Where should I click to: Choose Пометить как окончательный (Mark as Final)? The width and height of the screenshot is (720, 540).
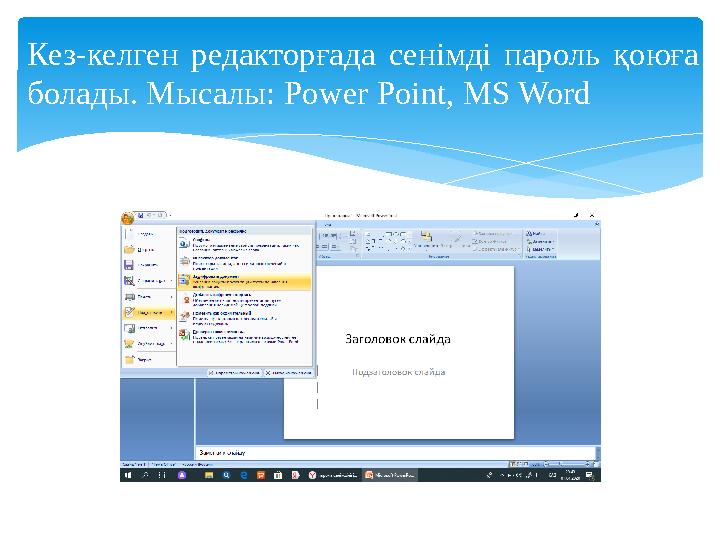pos(245,318)
